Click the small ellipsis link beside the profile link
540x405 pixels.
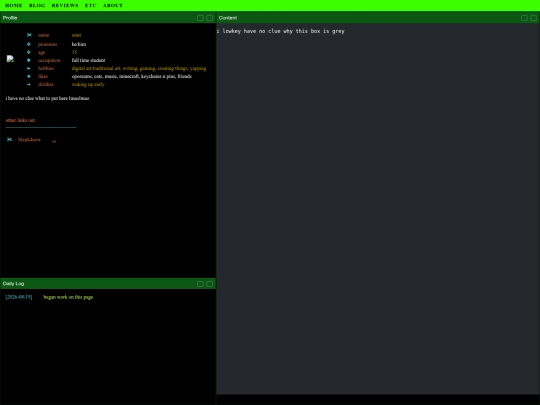pos(54,141)
